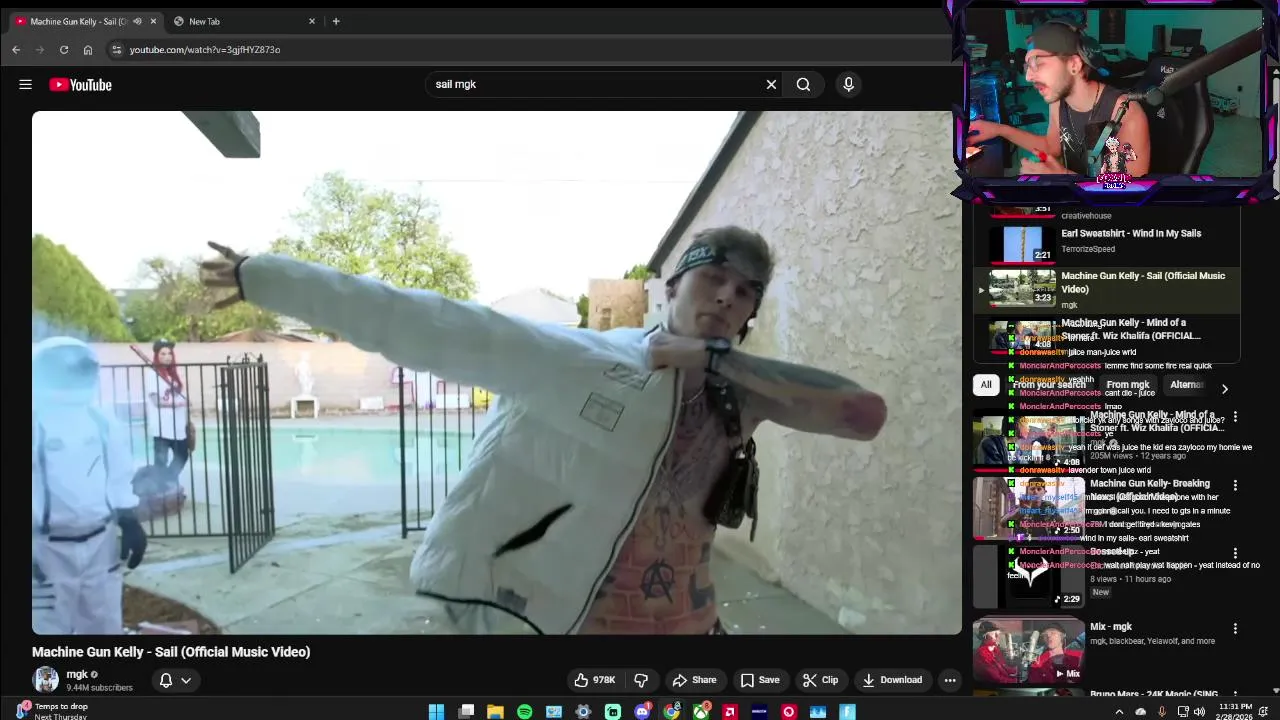Open the 2:29 short video thumbnail

point(1029,576)
